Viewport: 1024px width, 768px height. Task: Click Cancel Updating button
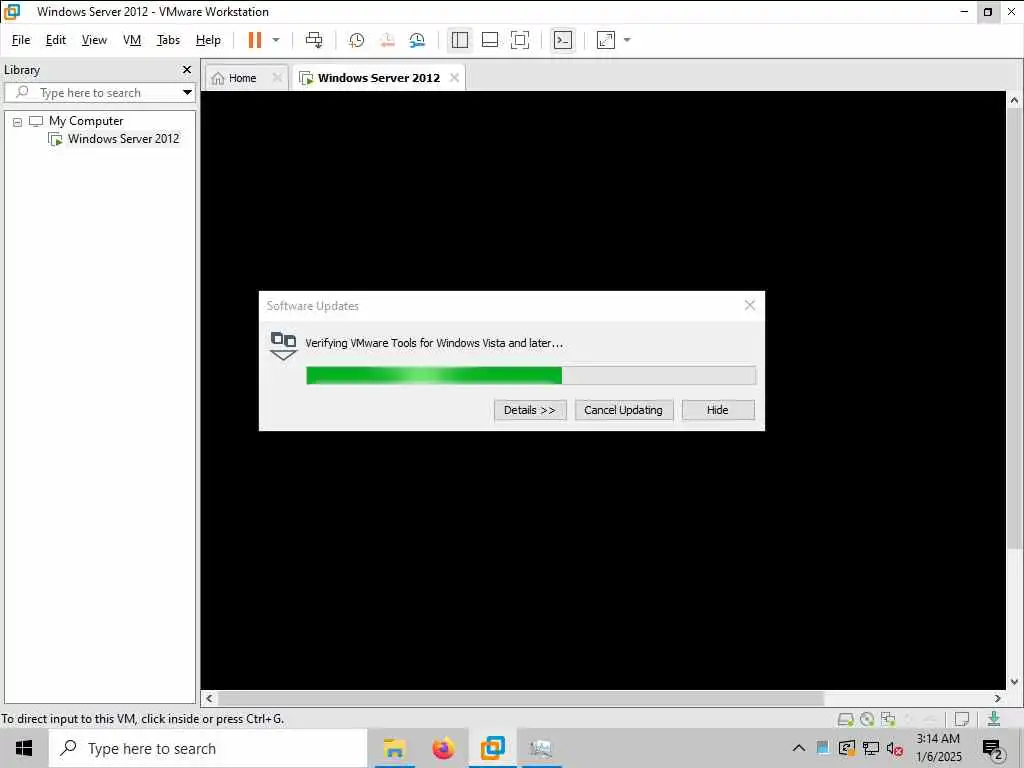tap(623, 410)
